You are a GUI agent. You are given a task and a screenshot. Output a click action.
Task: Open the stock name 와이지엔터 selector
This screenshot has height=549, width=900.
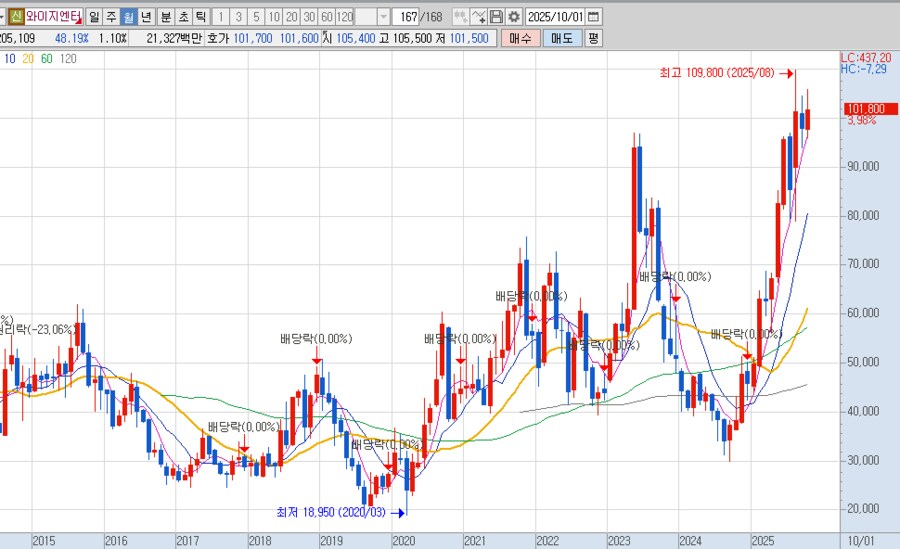[x=53, y=17]
